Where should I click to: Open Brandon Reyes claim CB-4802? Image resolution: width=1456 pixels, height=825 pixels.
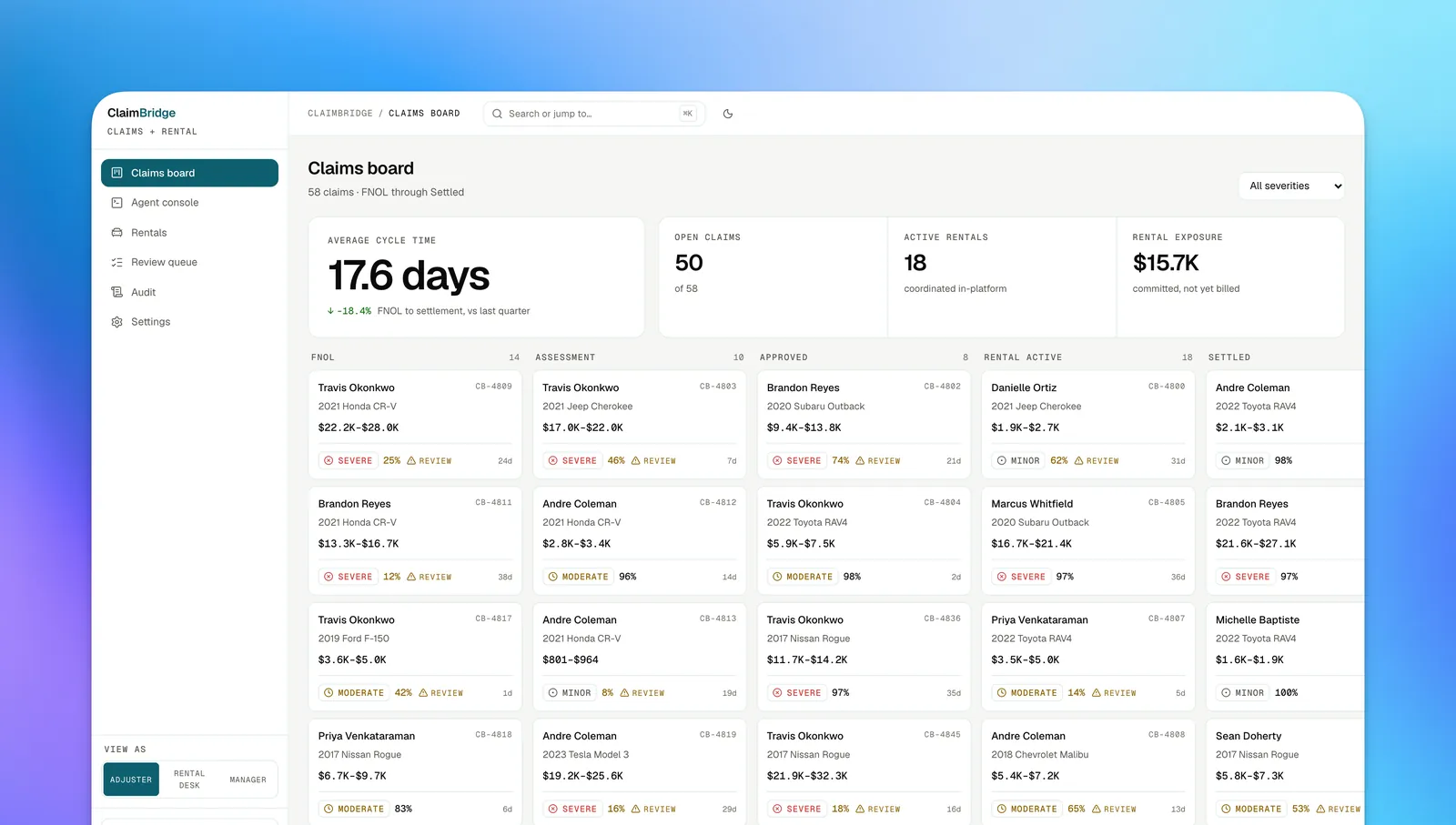pos(864,425)
